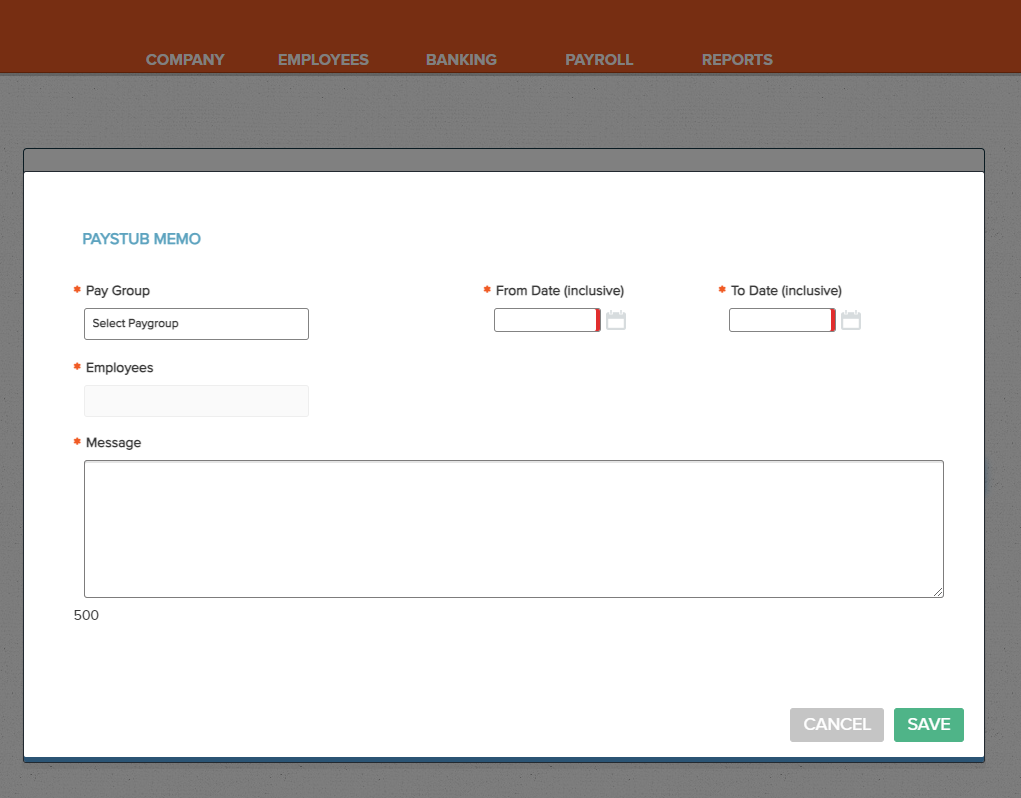Click the 500 character counter
Screen dimensions: 1021x798
click(x=87, y=616)
